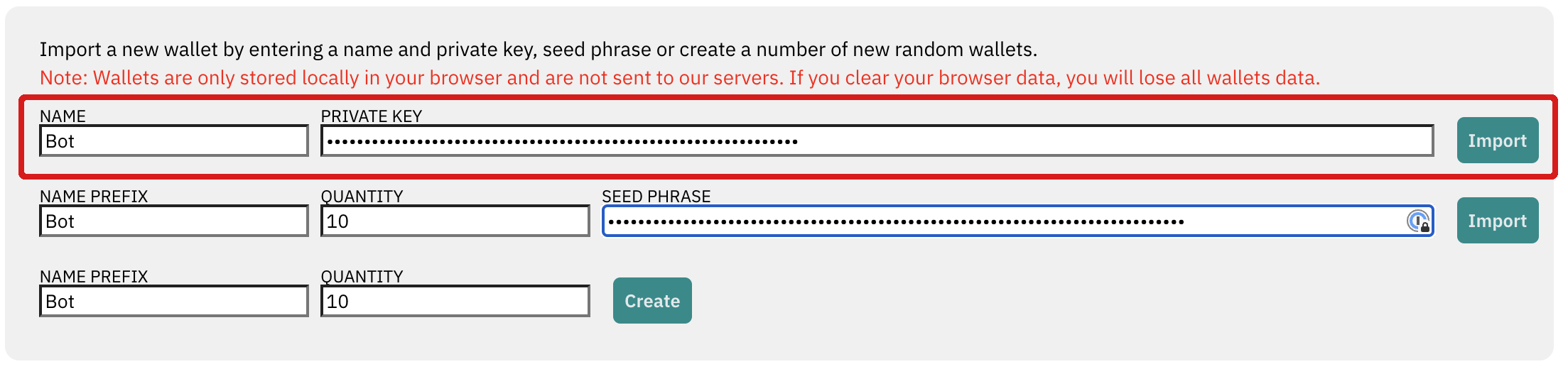Click the PRIVATE KEY label text
1568x369 pixels.
pyautogui.click(x=371, y=116)
